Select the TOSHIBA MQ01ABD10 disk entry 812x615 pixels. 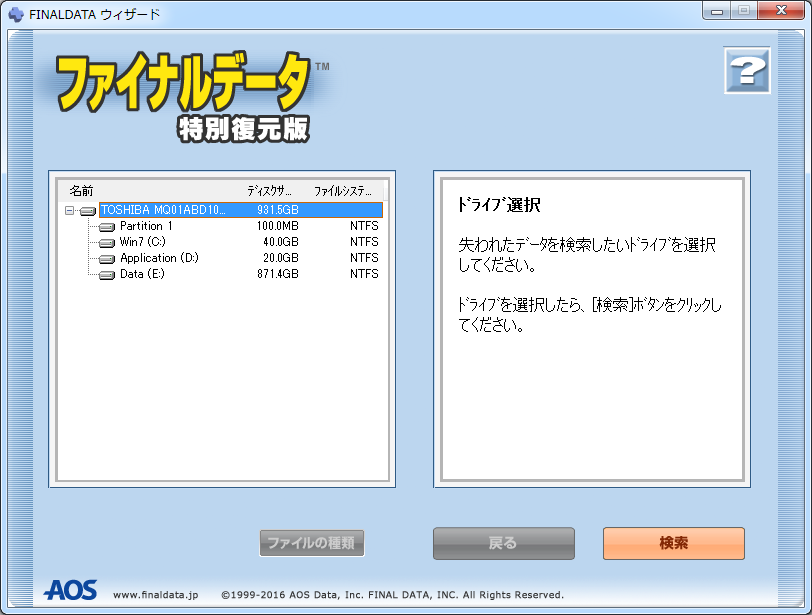[x=163, y=210]
